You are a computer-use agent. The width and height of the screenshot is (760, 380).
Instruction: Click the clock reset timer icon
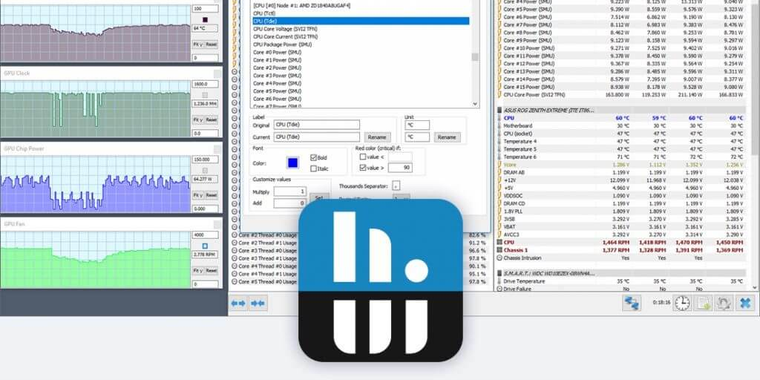(682, 303)
